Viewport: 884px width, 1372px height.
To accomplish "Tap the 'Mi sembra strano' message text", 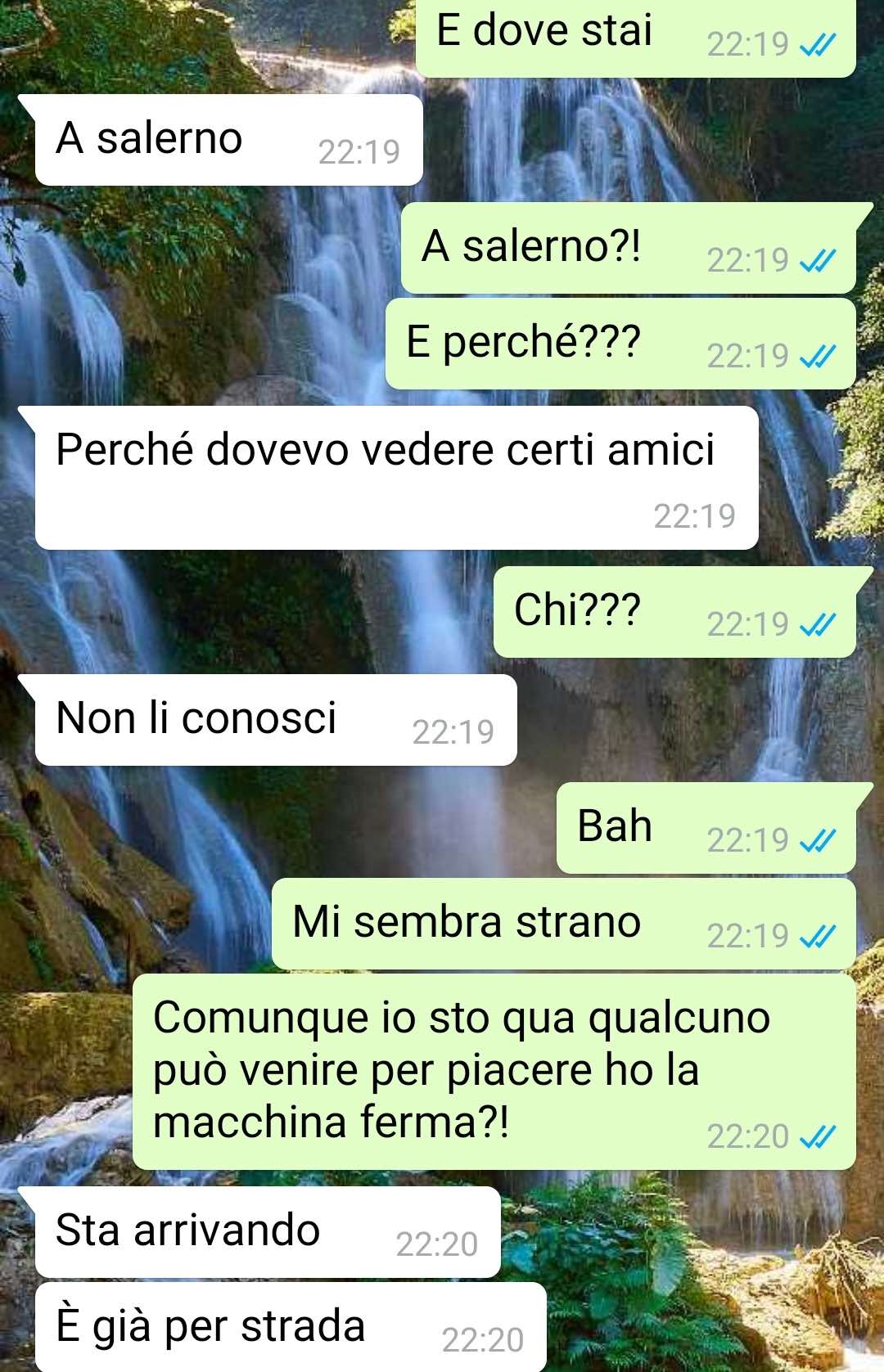I will [x=467, y=922].
